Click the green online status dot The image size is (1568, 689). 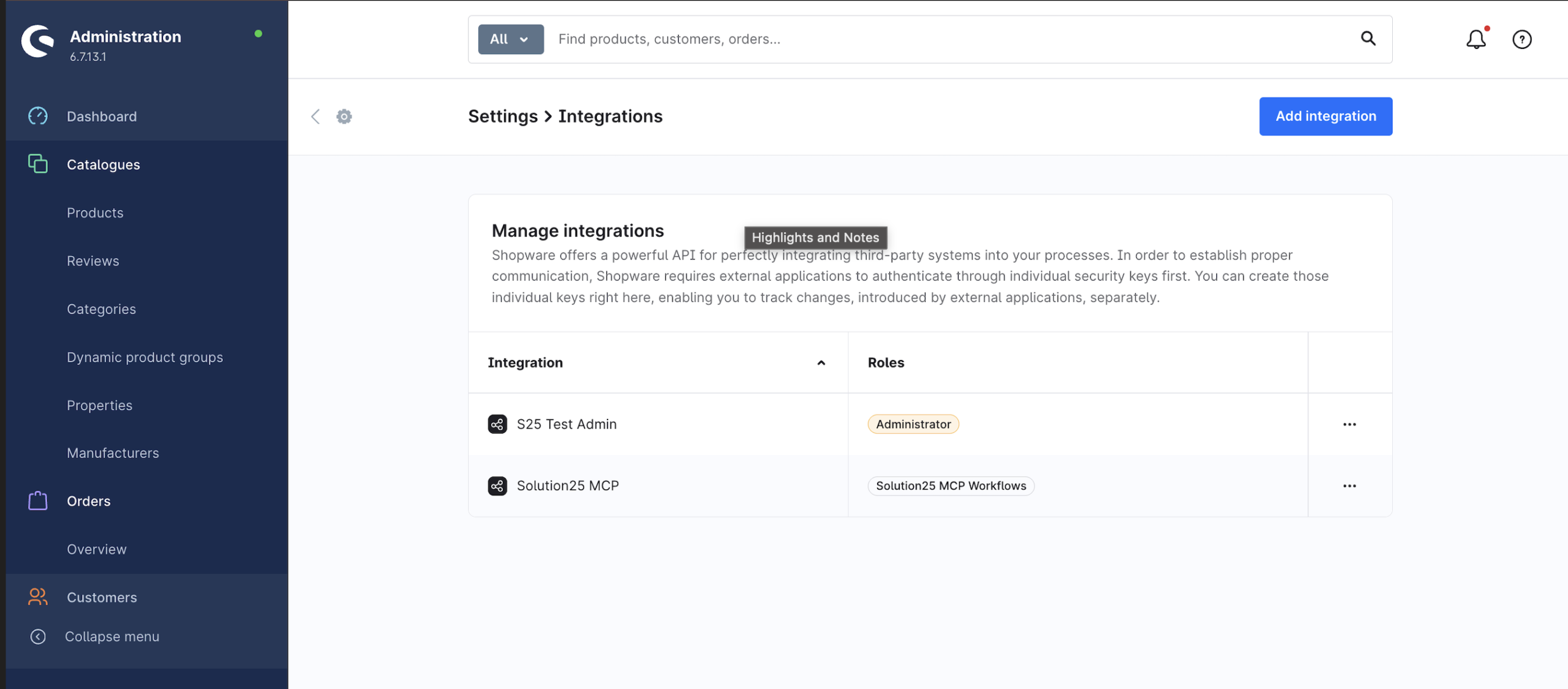coord(258,34)
